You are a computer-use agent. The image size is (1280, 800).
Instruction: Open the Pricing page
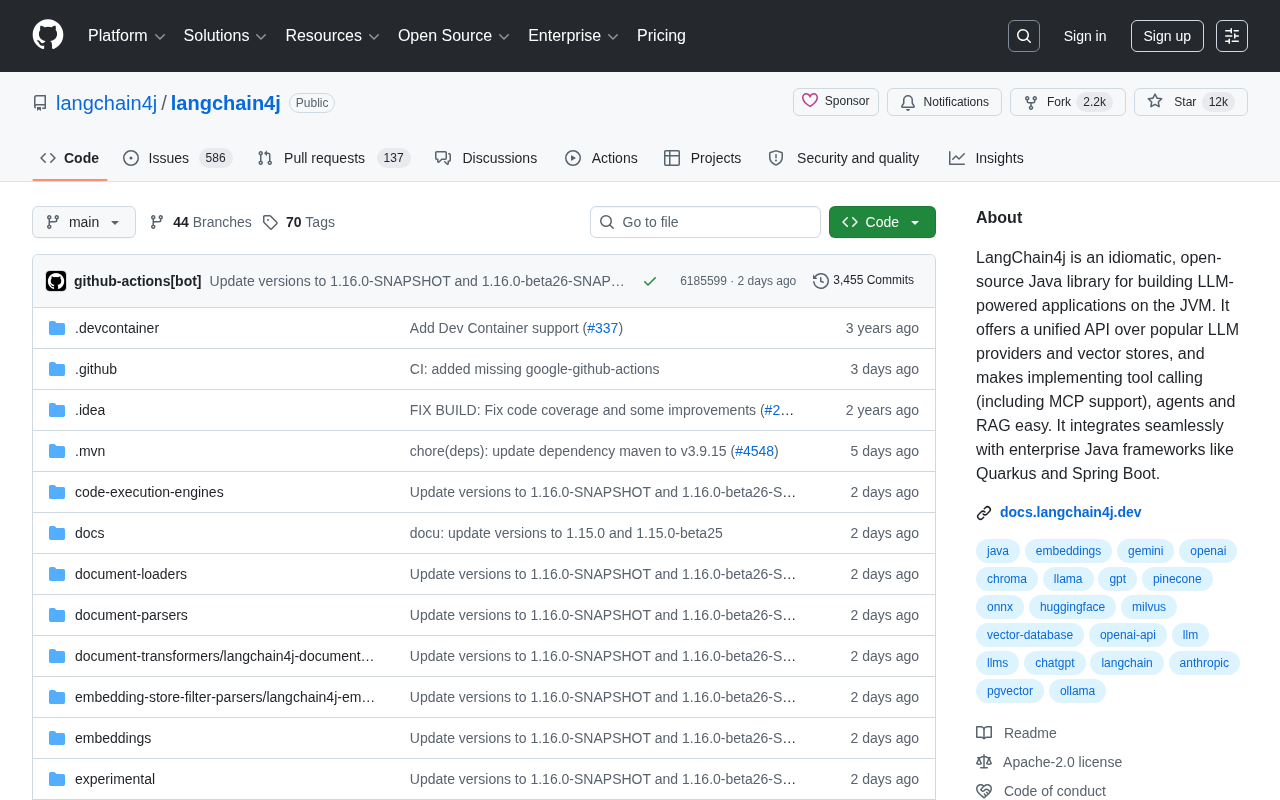pyautogui.click(x=661, y=36)
